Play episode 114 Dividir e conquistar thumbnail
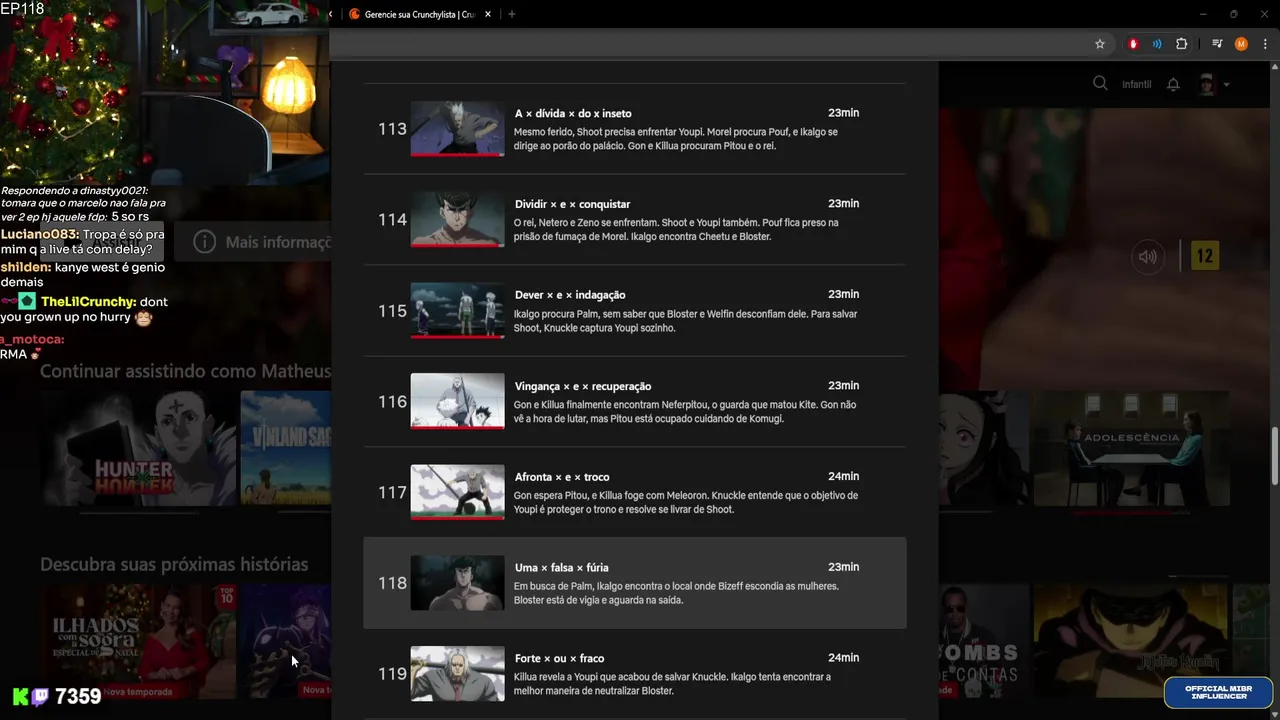This screenshot has width=1280, height=720. [457, 220]
